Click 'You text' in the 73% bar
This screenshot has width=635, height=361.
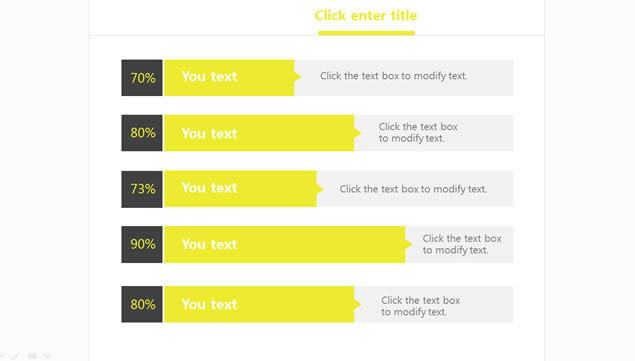pyautogui.click(x=209, y=188)
